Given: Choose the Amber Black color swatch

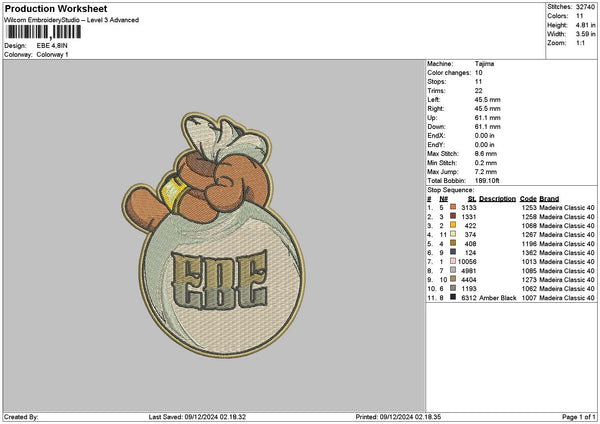Looking at the screenshot, I should [452, 298].
